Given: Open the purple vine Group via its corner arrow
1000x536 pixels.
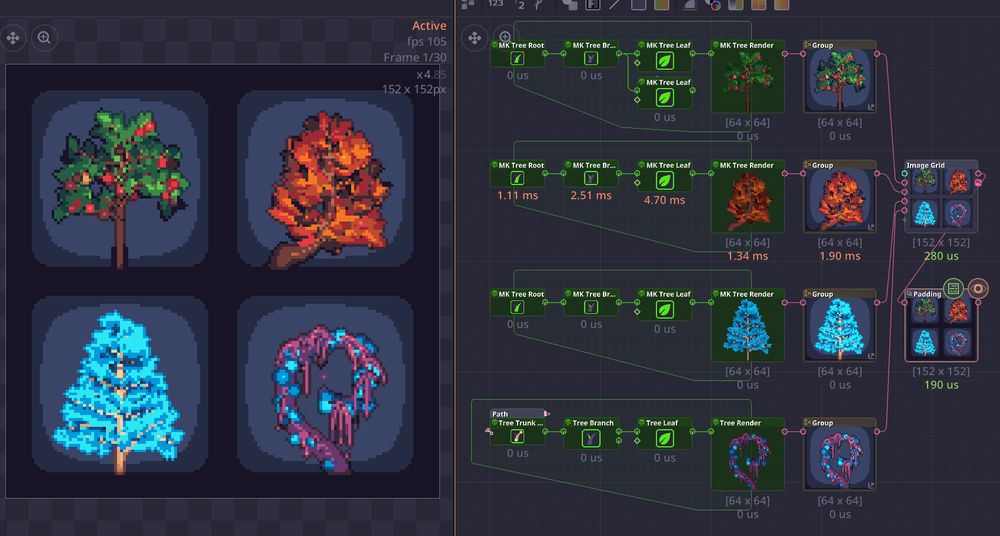Looking at the screenshot, I should [871, 486].
